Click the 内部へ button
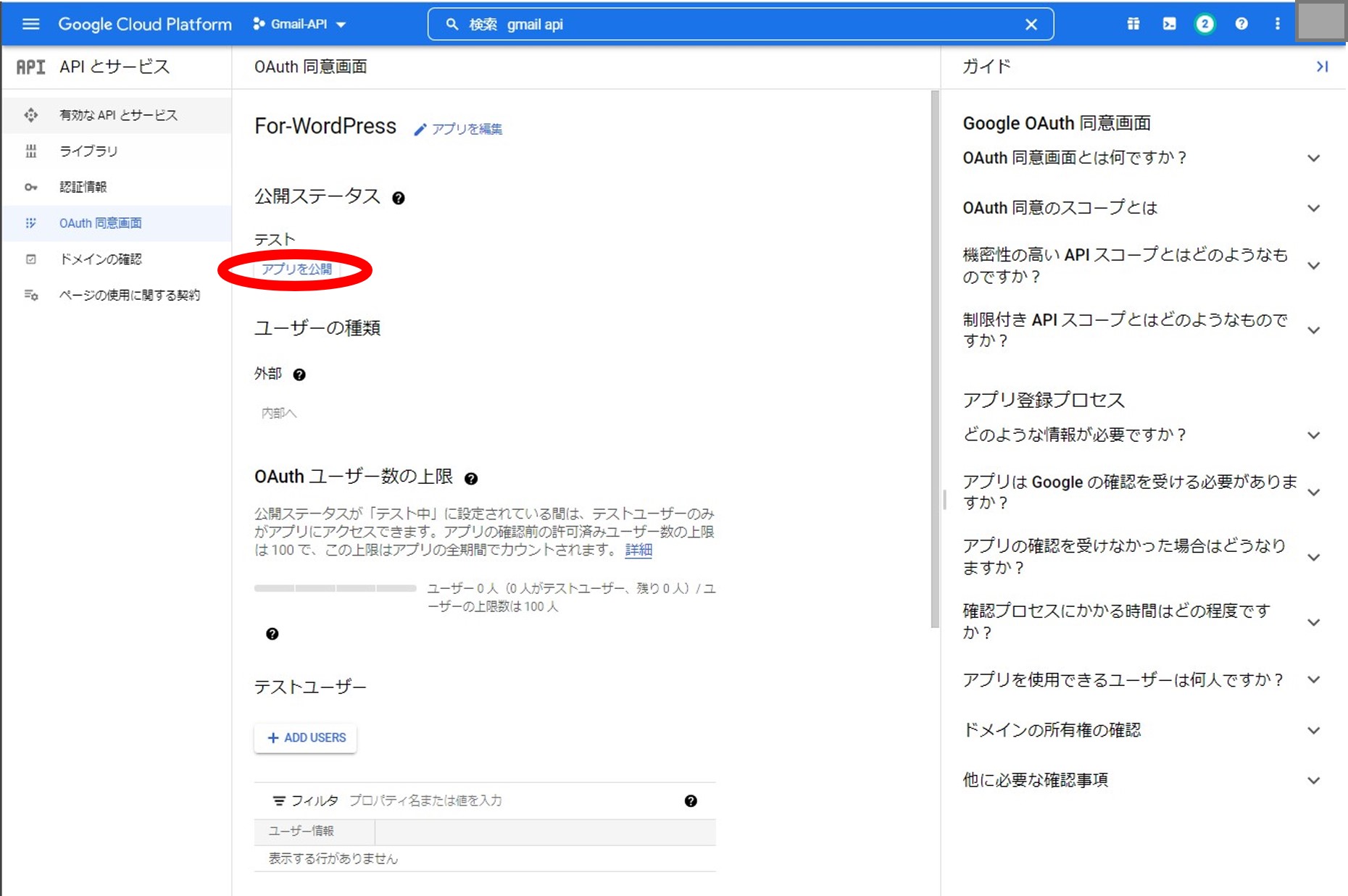 tap(279, 413)
